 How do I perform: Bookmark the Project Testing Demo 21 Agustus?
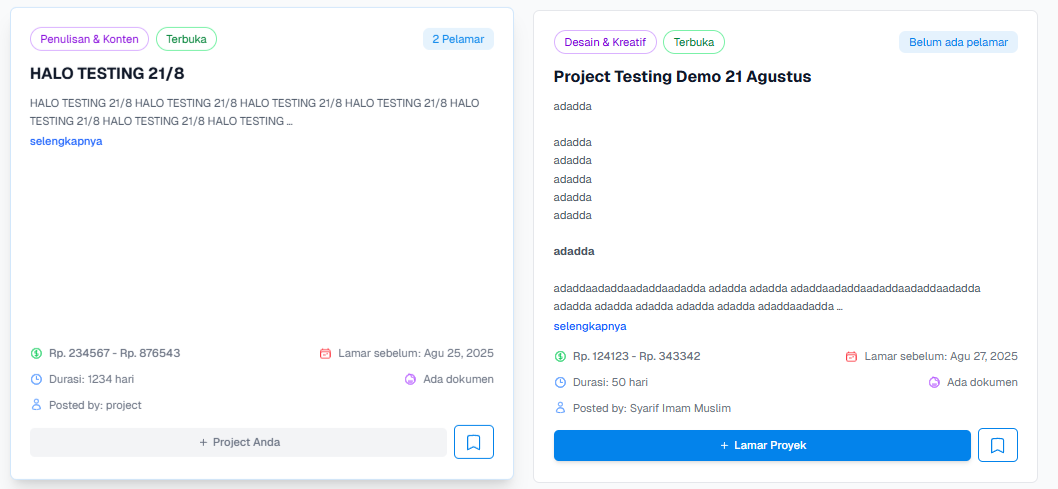[997, 445]
